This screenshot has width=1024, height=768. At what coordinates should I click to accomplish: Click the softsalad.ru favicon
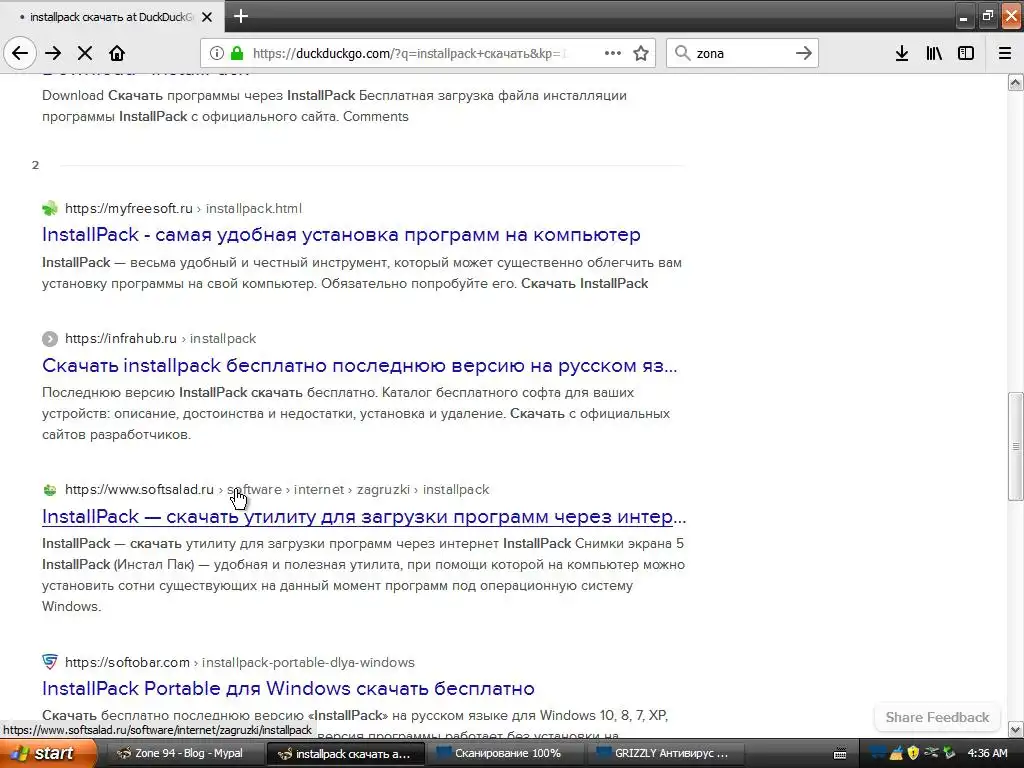coord(50,490)
